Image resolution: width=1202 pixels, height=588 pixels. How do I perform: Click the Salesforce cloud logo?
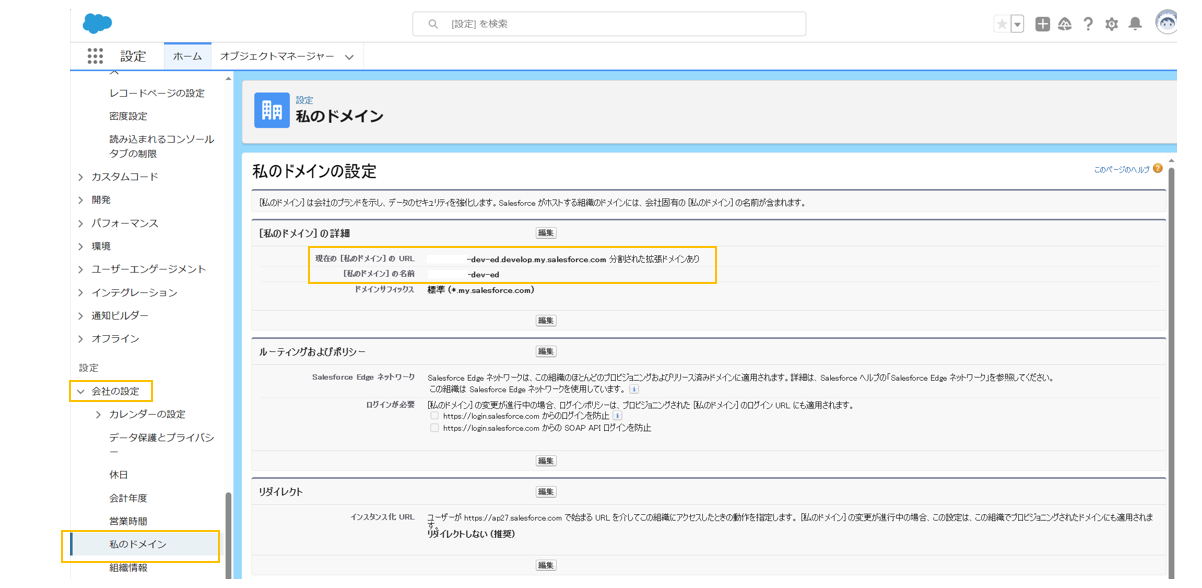click(x=97, y=23)
